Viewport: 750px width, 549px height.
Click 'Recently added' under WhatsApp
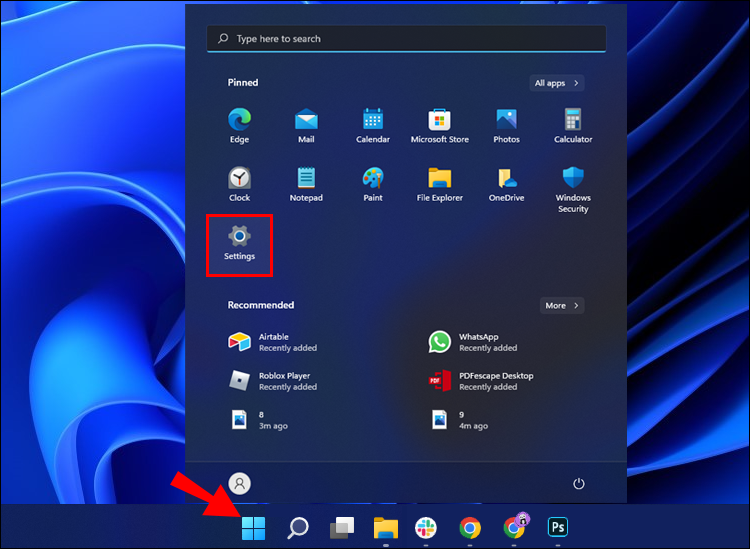coord(488,348)
